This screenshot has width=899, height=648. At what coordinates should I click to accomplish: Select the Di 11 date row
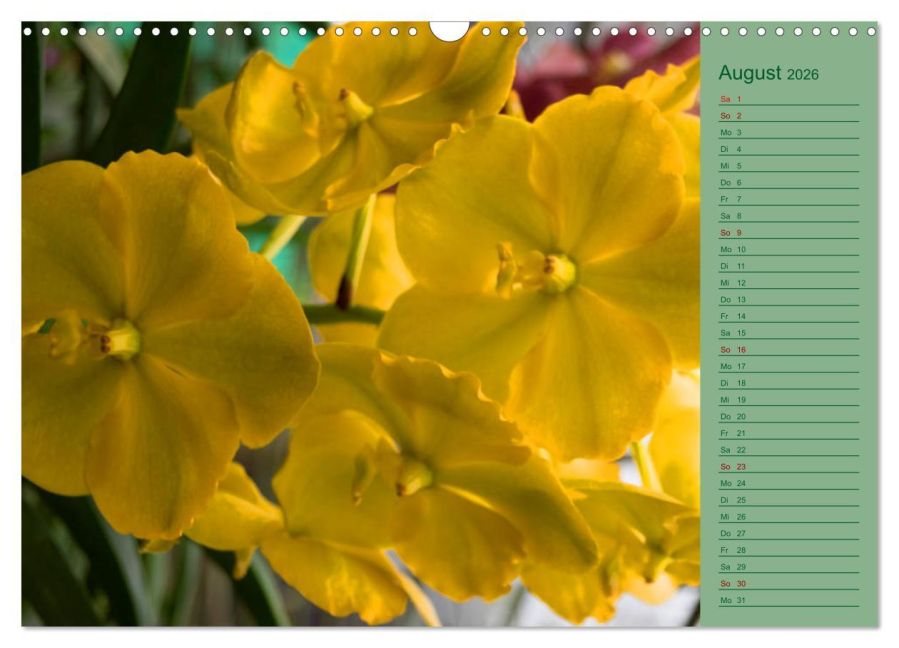coord(788,266)
